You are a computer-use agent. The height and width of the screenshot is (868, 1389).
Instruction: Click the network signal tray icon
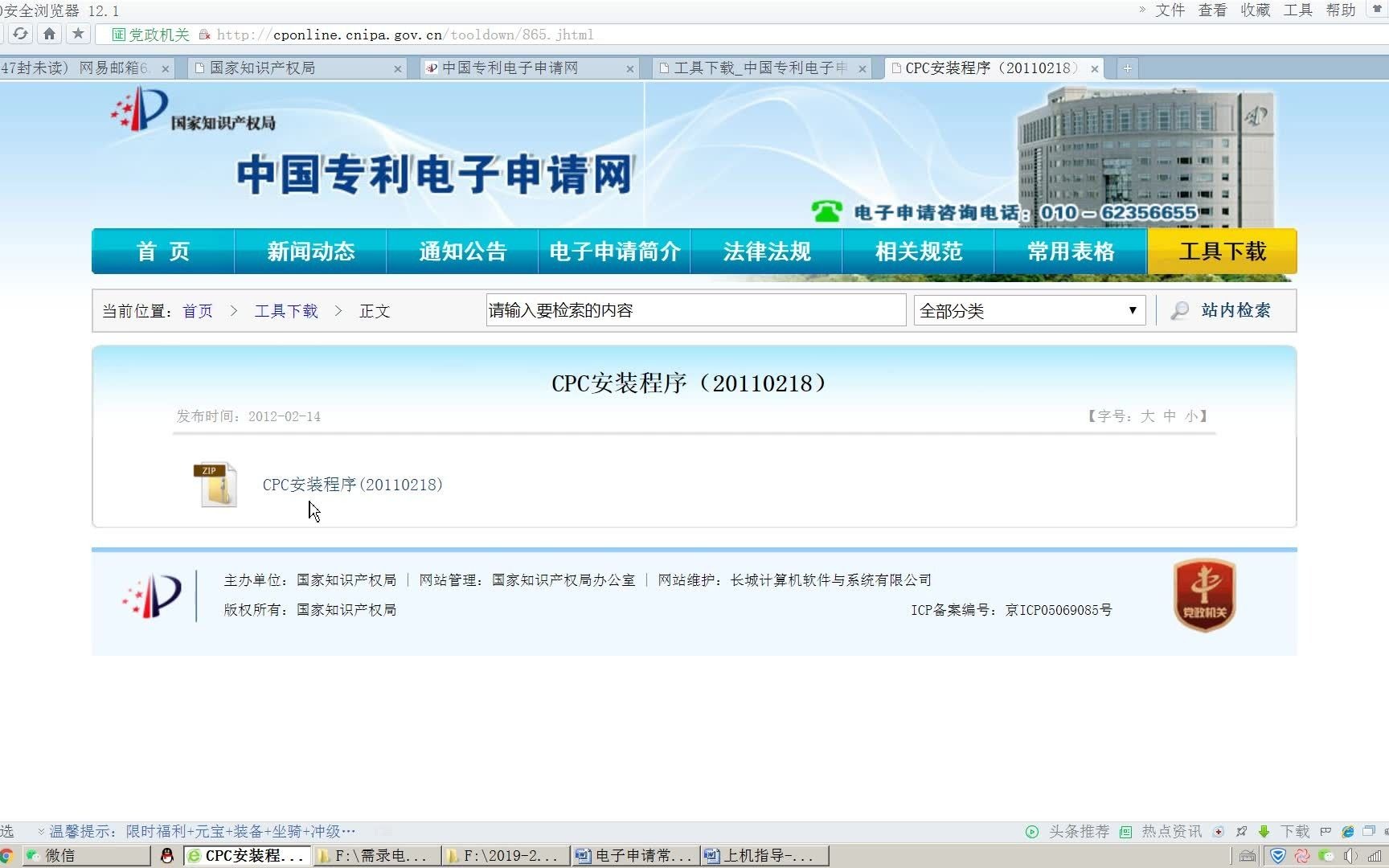coord(1374,856)
